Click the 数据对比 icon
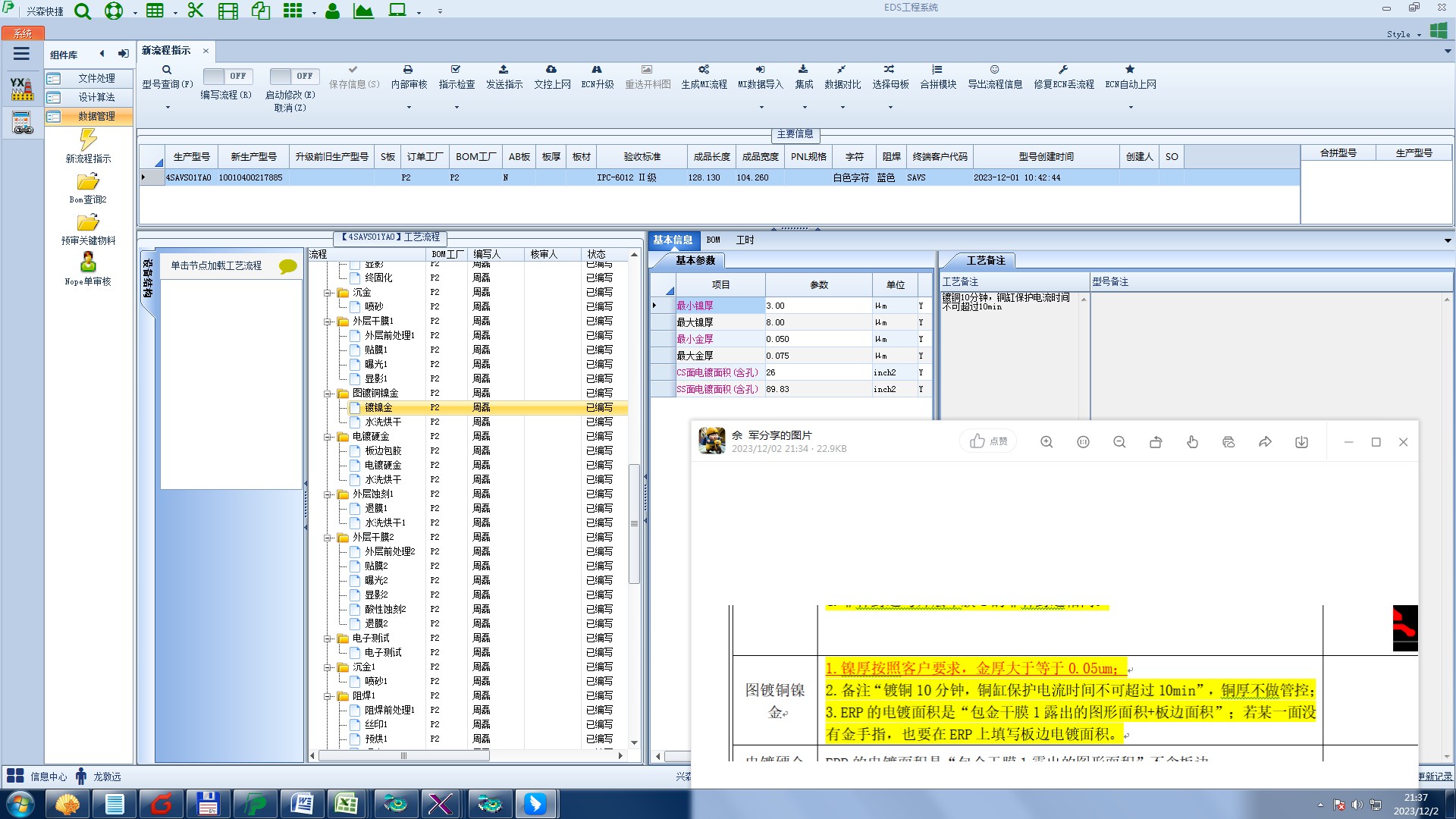This screenshot has height=819, width=1456. pyautogui.click(x=842, y=70)
